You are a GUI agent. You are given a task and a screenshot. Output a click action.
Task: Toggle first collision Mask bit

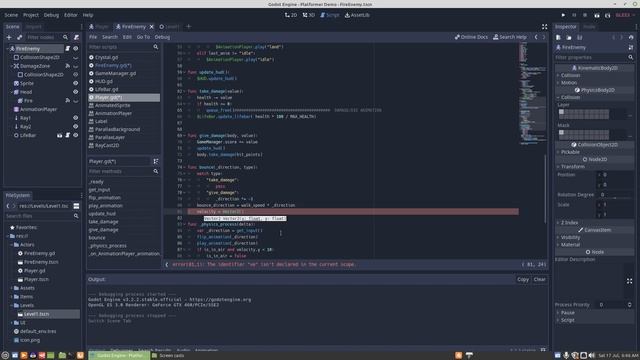click(561, 132)
